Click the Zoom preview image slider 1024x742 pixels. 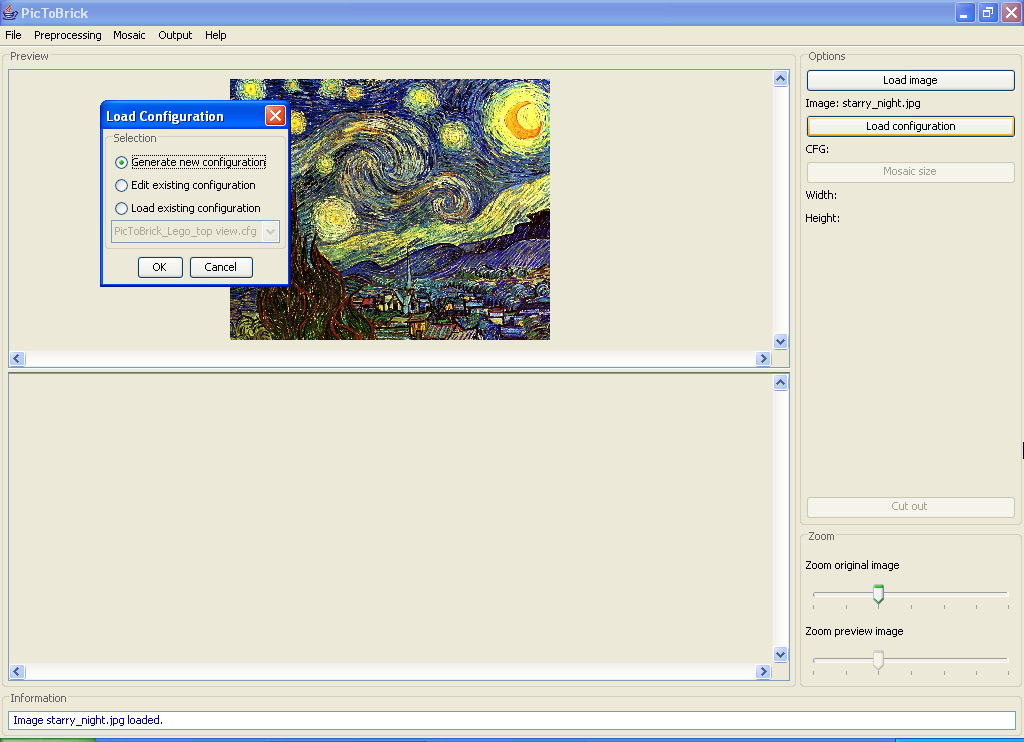pos(878,660)
